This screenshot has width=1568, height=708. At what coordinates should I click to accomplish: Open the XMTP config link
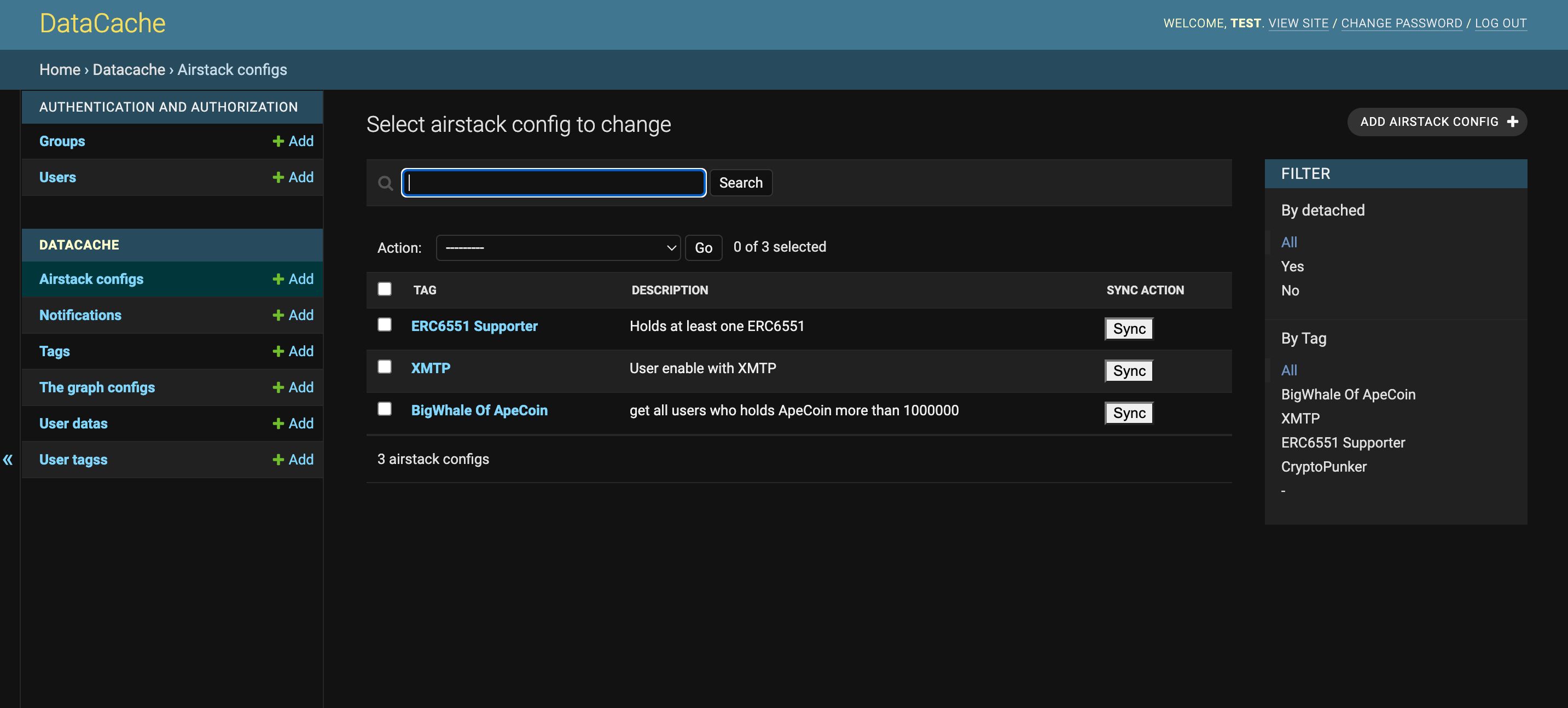(431, 368)
